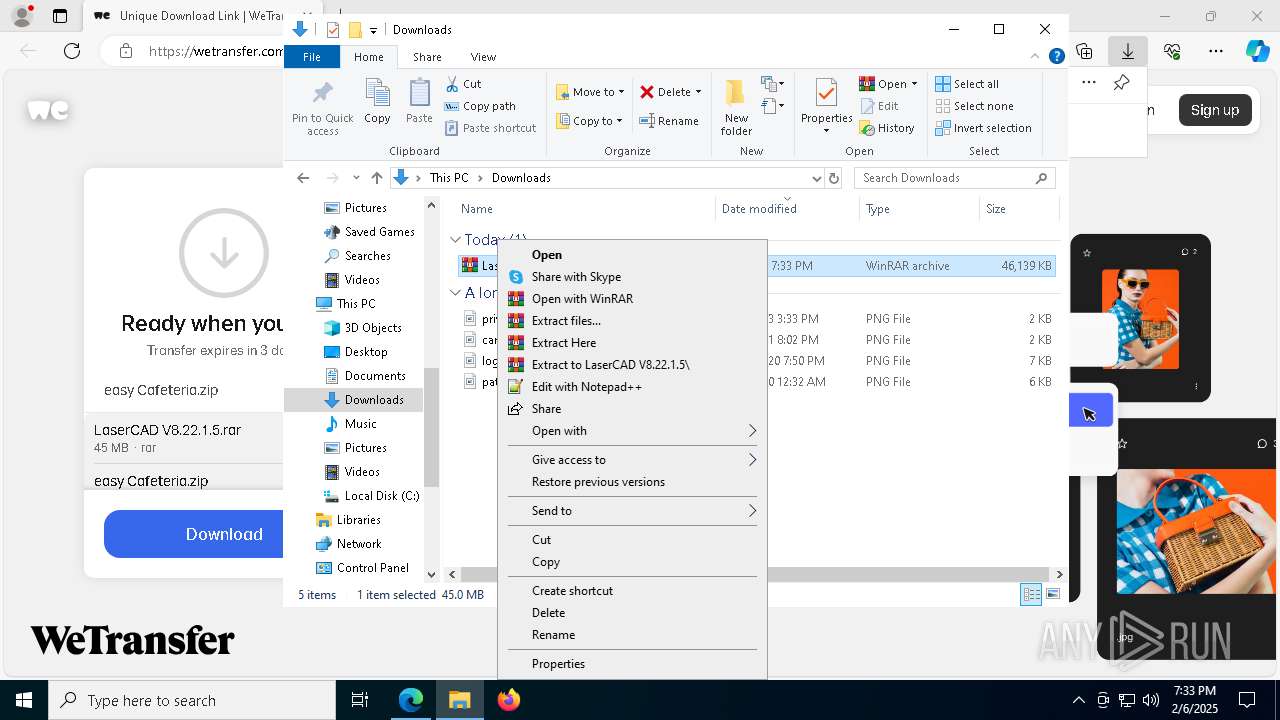Screen dimensions: 1280x720
Task: Click the Edge browser reload button
Action: 72,51
